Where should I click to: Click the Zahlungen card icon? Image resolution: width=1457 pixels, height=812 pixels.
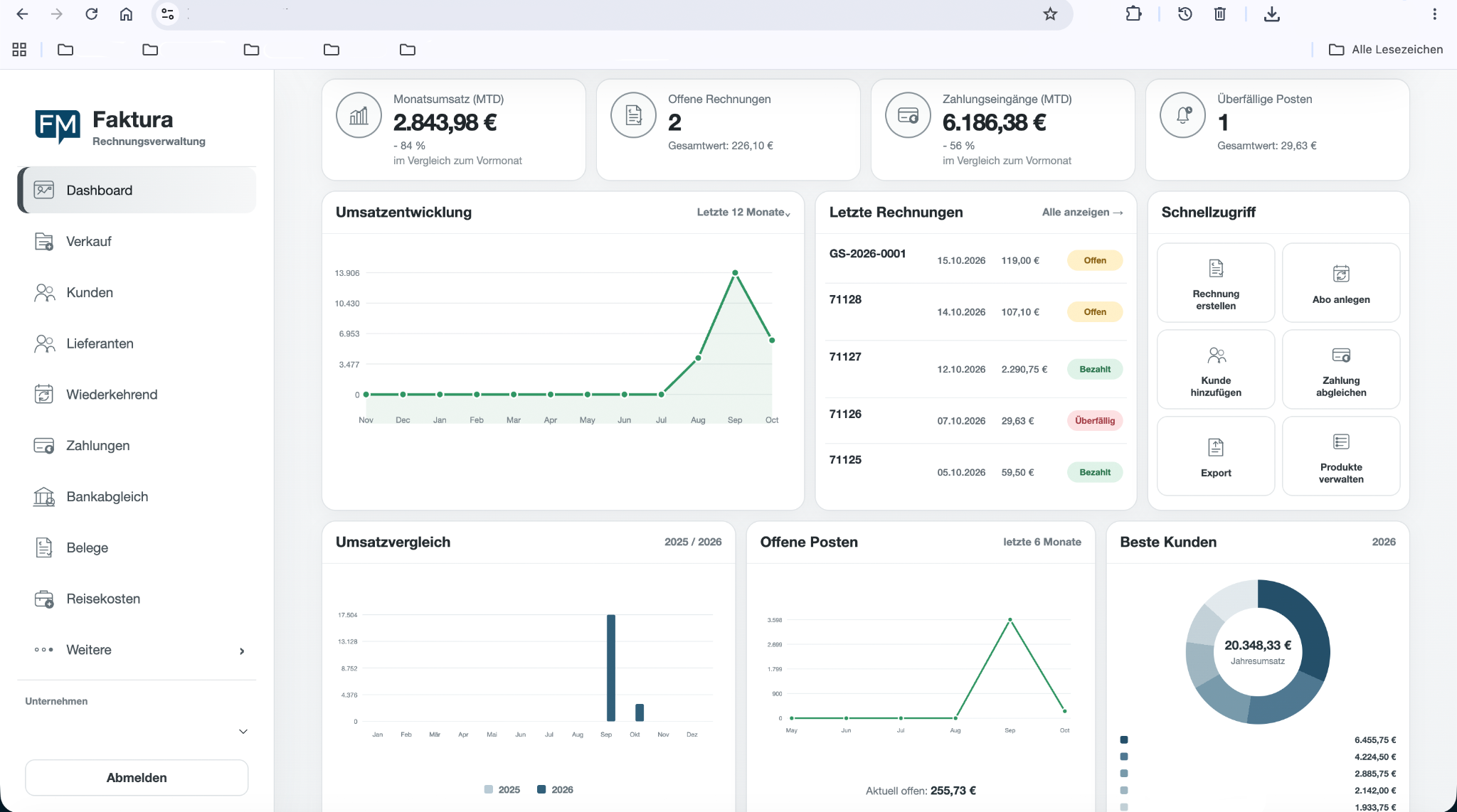pos(44,445)
